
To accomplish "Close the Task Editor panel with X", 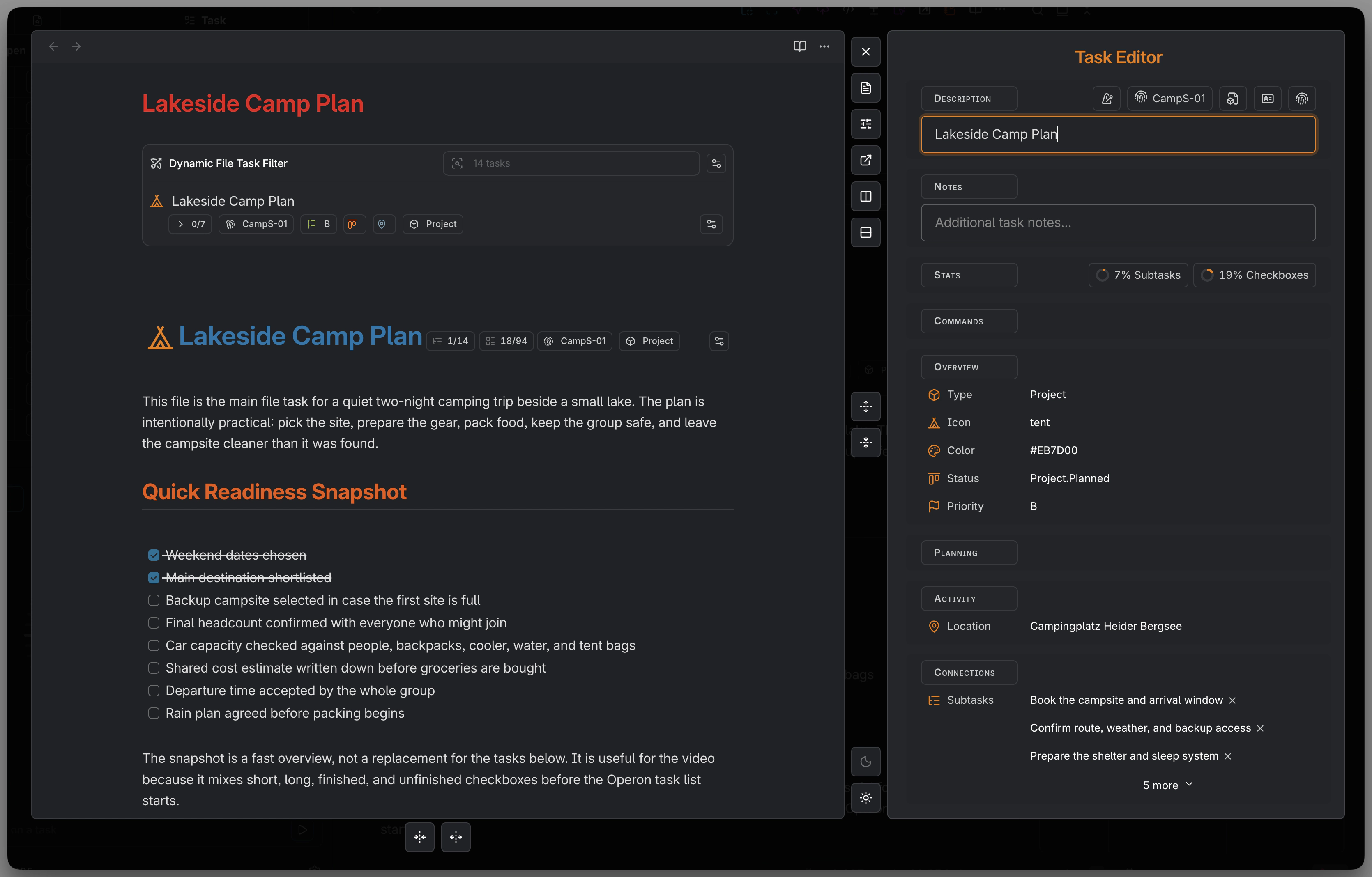I will click(866, 52).
